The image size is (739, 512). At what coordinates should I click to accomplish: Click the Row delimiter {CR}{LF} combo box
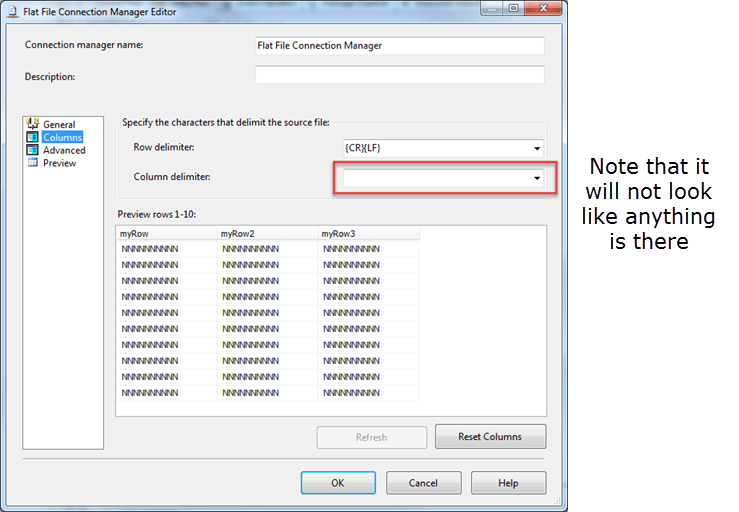[x=443, y=149]
